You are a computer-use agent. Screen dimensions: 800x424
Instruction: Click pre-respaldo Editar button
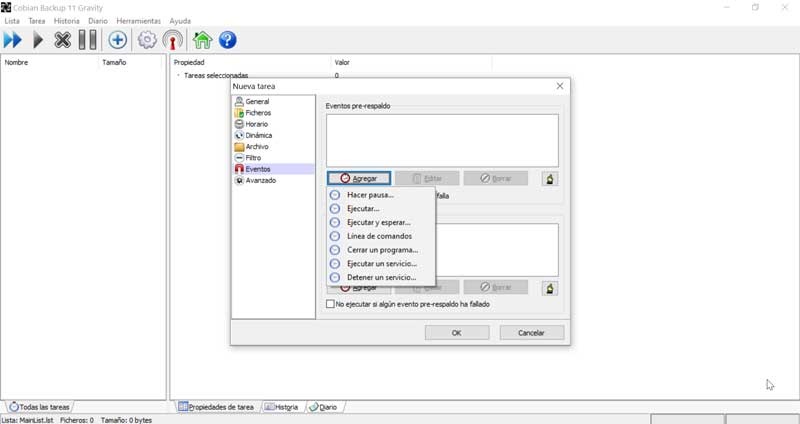click(427, 178)
